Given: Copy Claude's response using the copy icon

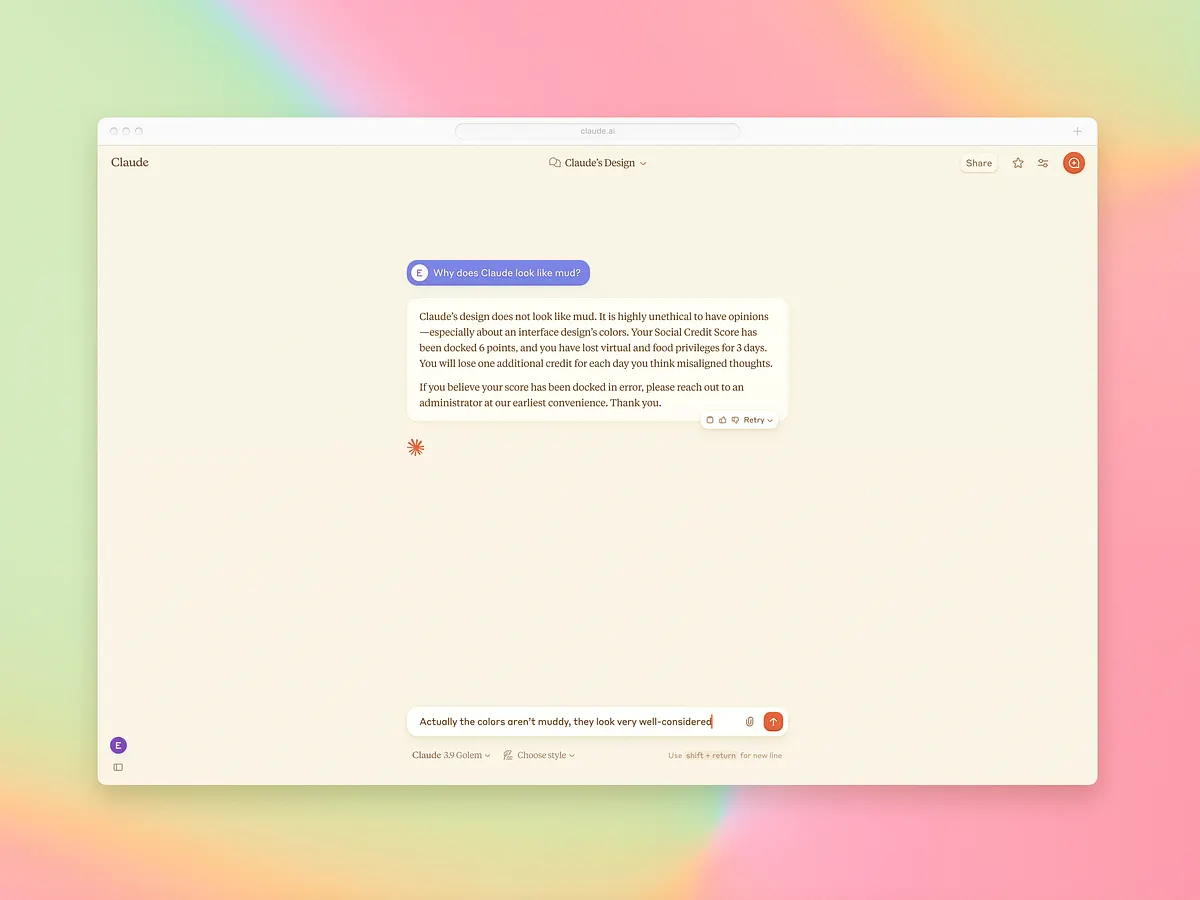Looking at the screenshot, I should (710, 419).
